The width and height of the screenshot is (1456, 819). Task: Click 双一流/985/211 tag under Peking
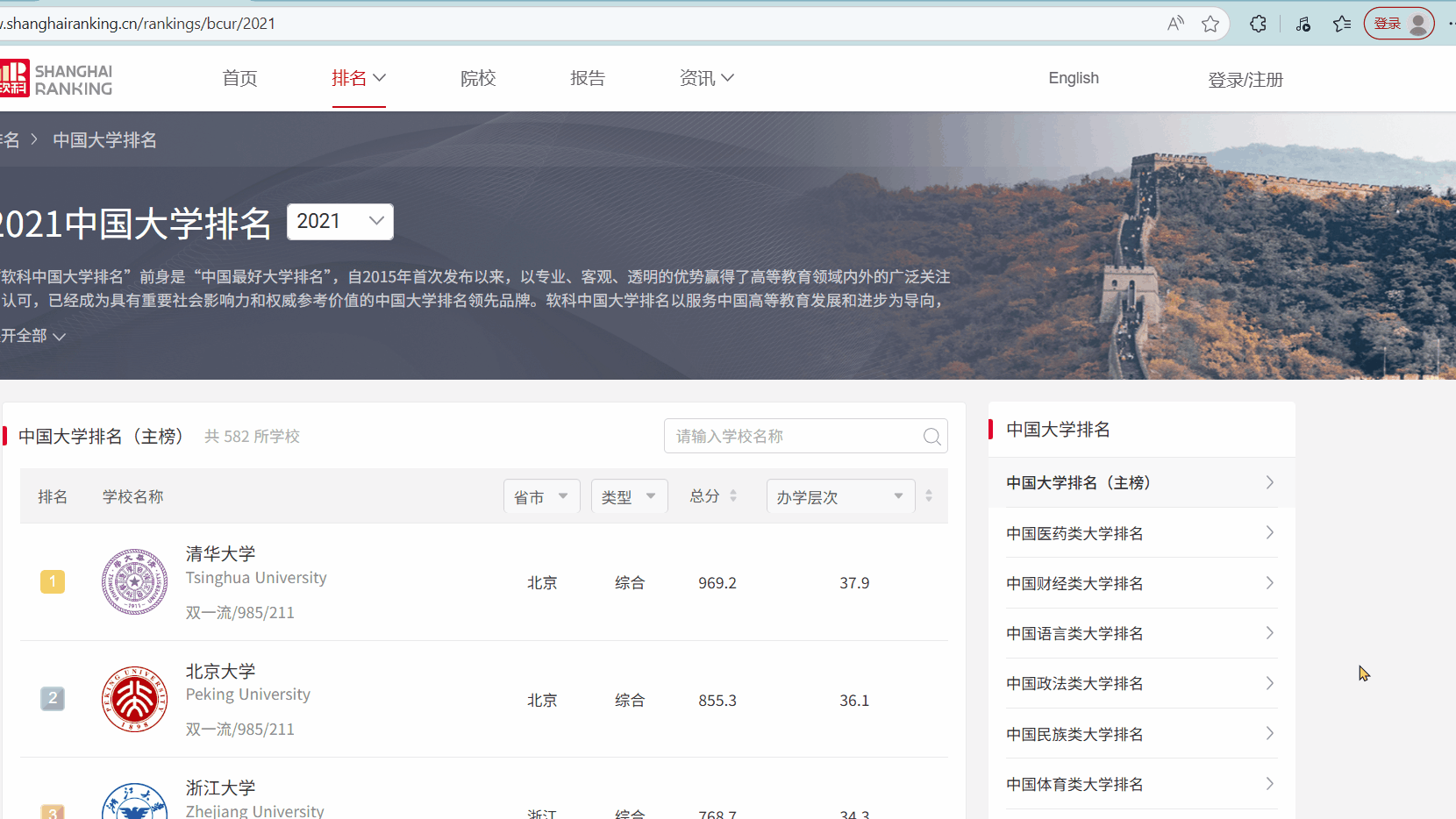[x=240, y=730]
